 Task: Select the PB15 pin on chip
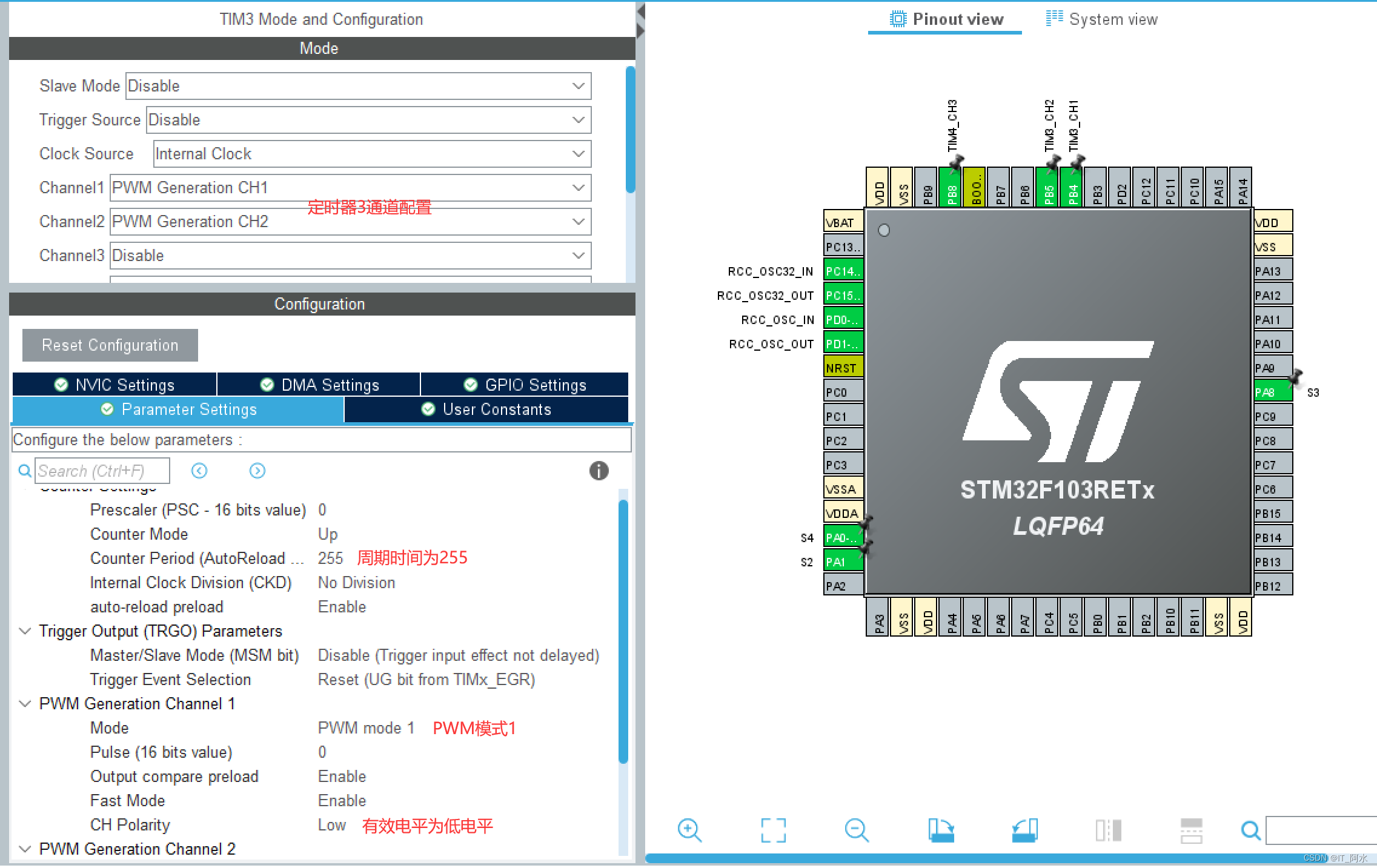coord(1273,513)
